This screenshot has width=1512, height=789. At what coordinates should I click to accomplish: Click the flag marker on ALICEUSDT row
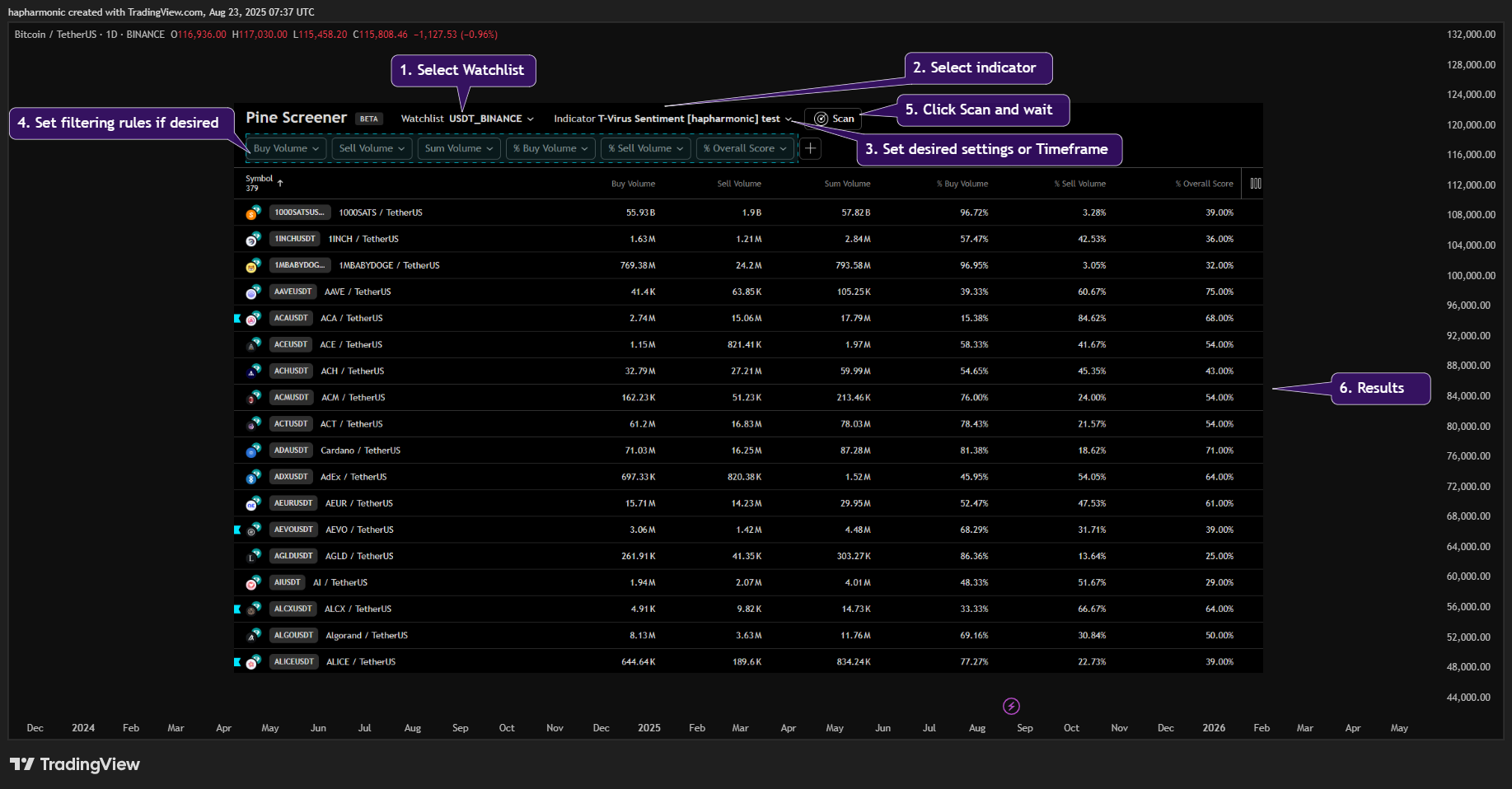click(237, 661)
